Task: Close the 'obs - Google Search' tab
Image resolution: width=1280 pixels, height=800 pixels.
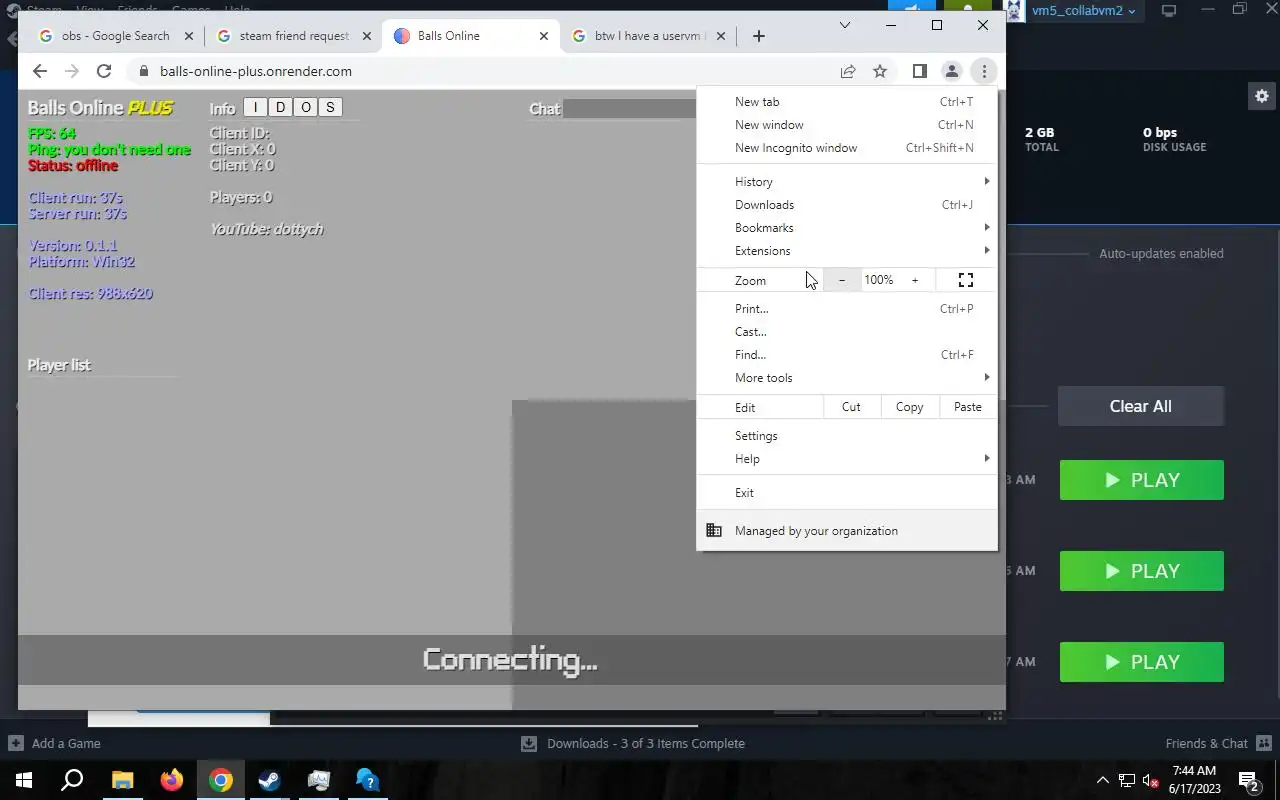Action: [x=188, y=36]
